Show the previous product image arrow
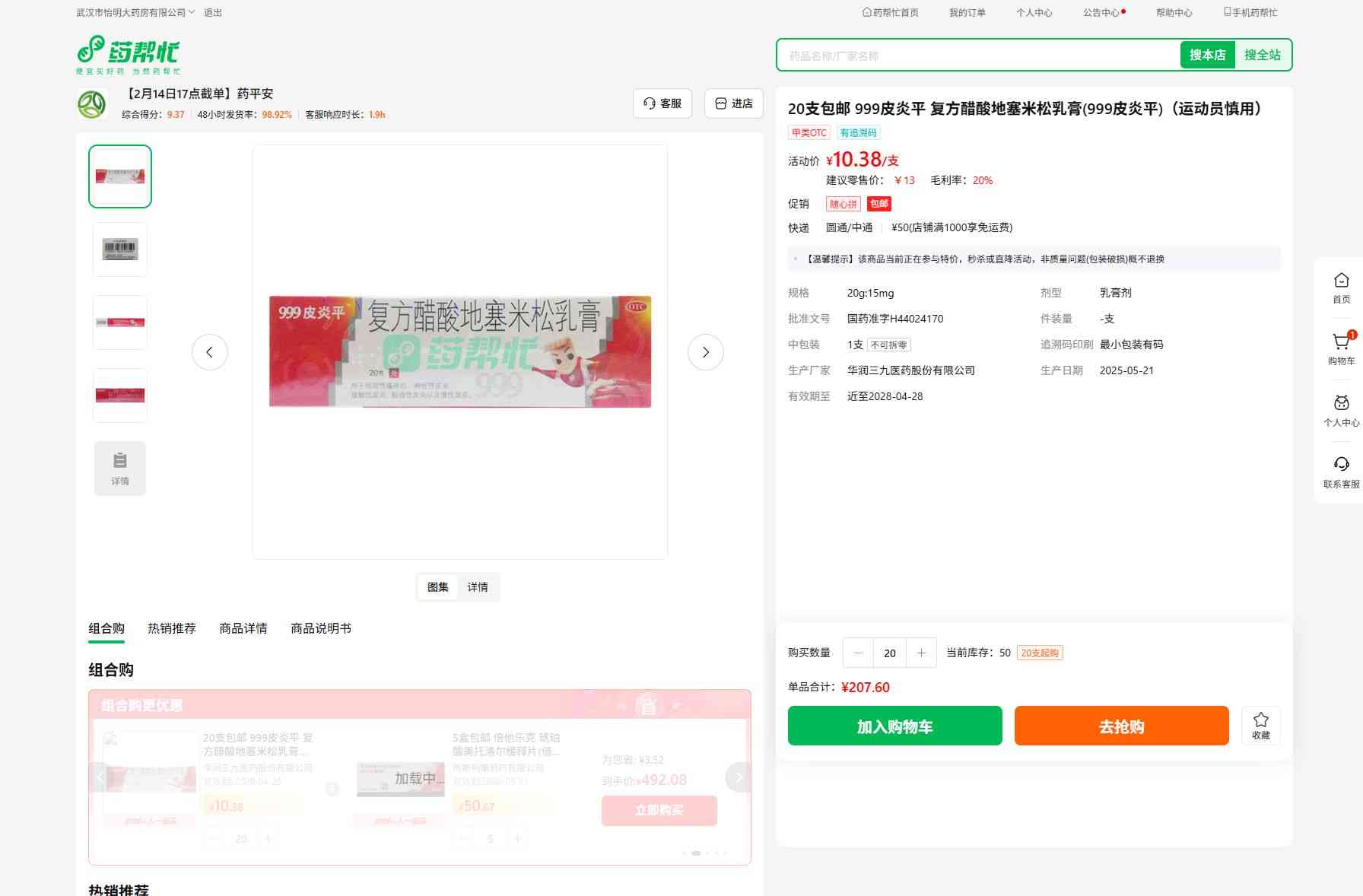The width and height of the screenshot is (1363, 896). [x=210, y=352]
